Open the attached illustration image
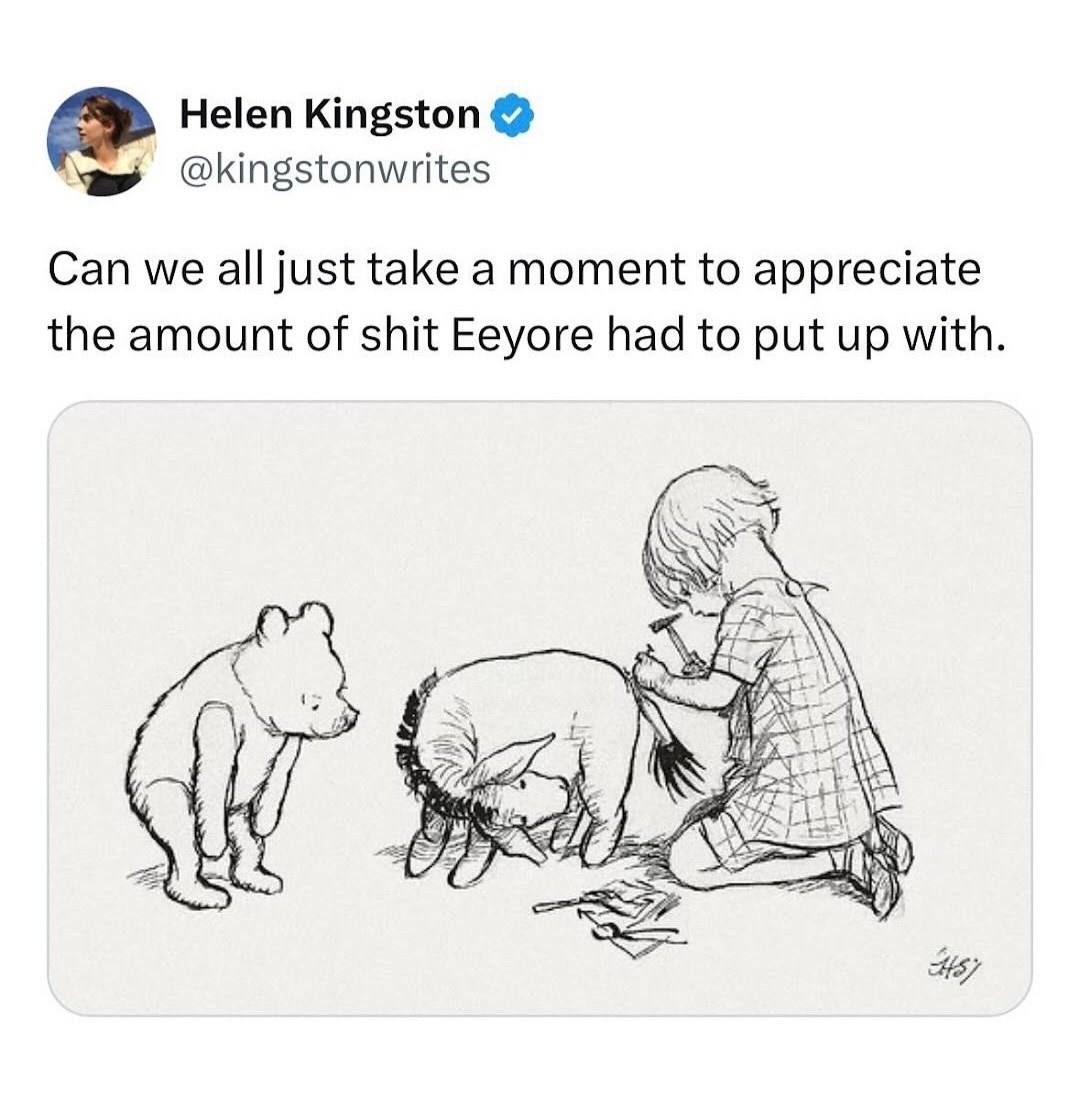 [540, 708]
